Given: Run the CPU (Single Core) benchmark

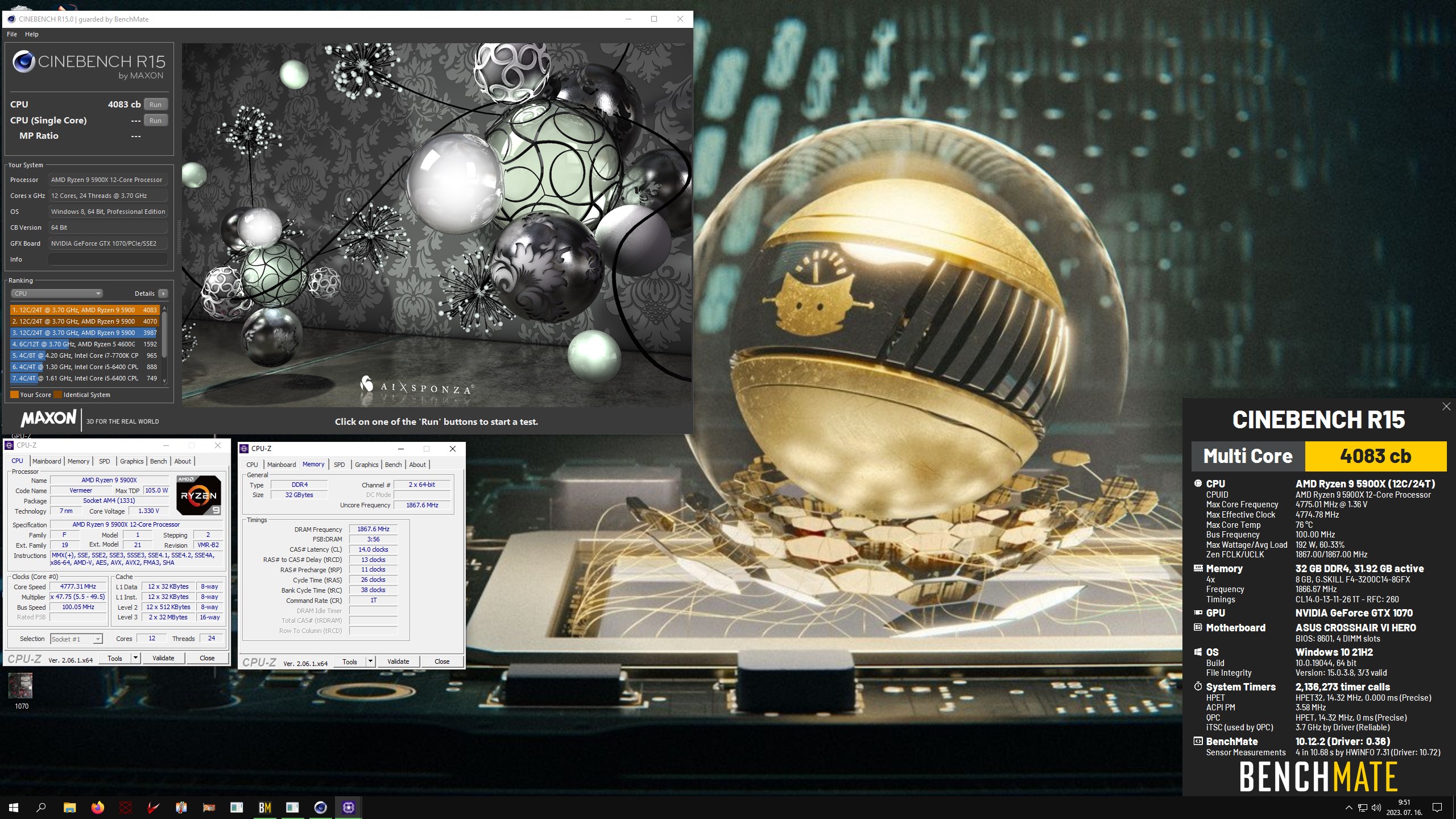Looking at the screenshot, I should (155, 121).
